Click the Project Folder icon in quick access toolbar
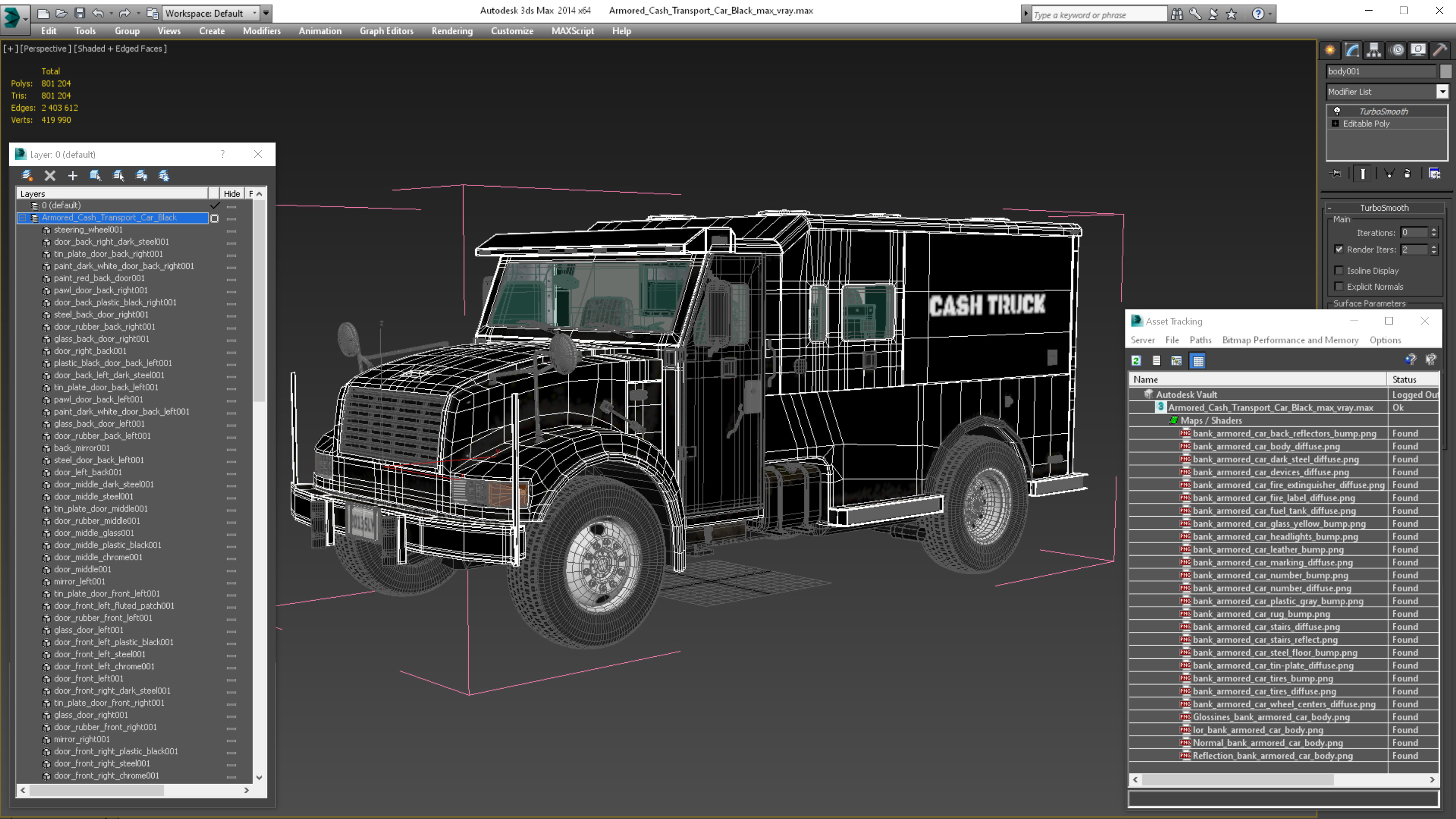The width and height of the screenshot is (1456, 819). tap(152, 13)
